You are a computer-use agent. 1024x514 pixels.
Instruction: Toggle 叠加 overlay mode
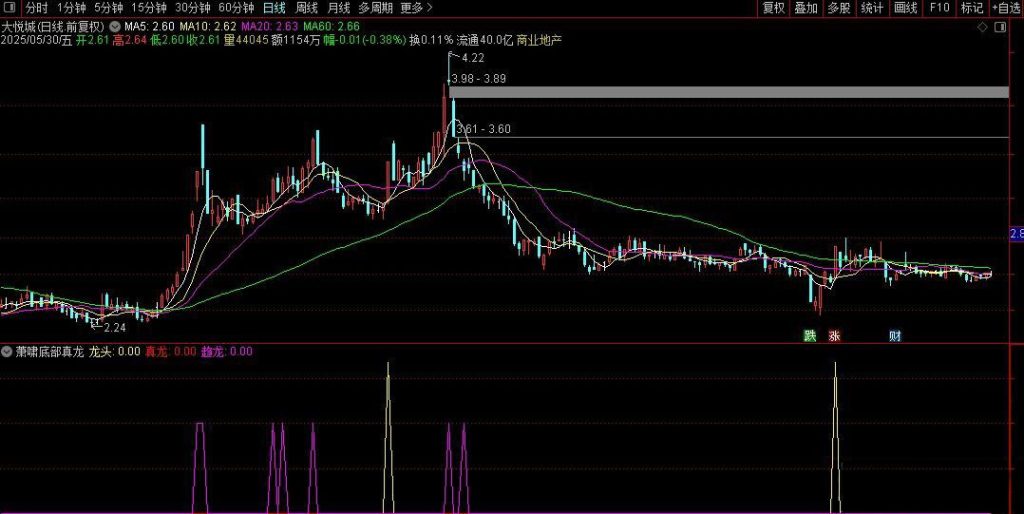click(x=806, y=8)
